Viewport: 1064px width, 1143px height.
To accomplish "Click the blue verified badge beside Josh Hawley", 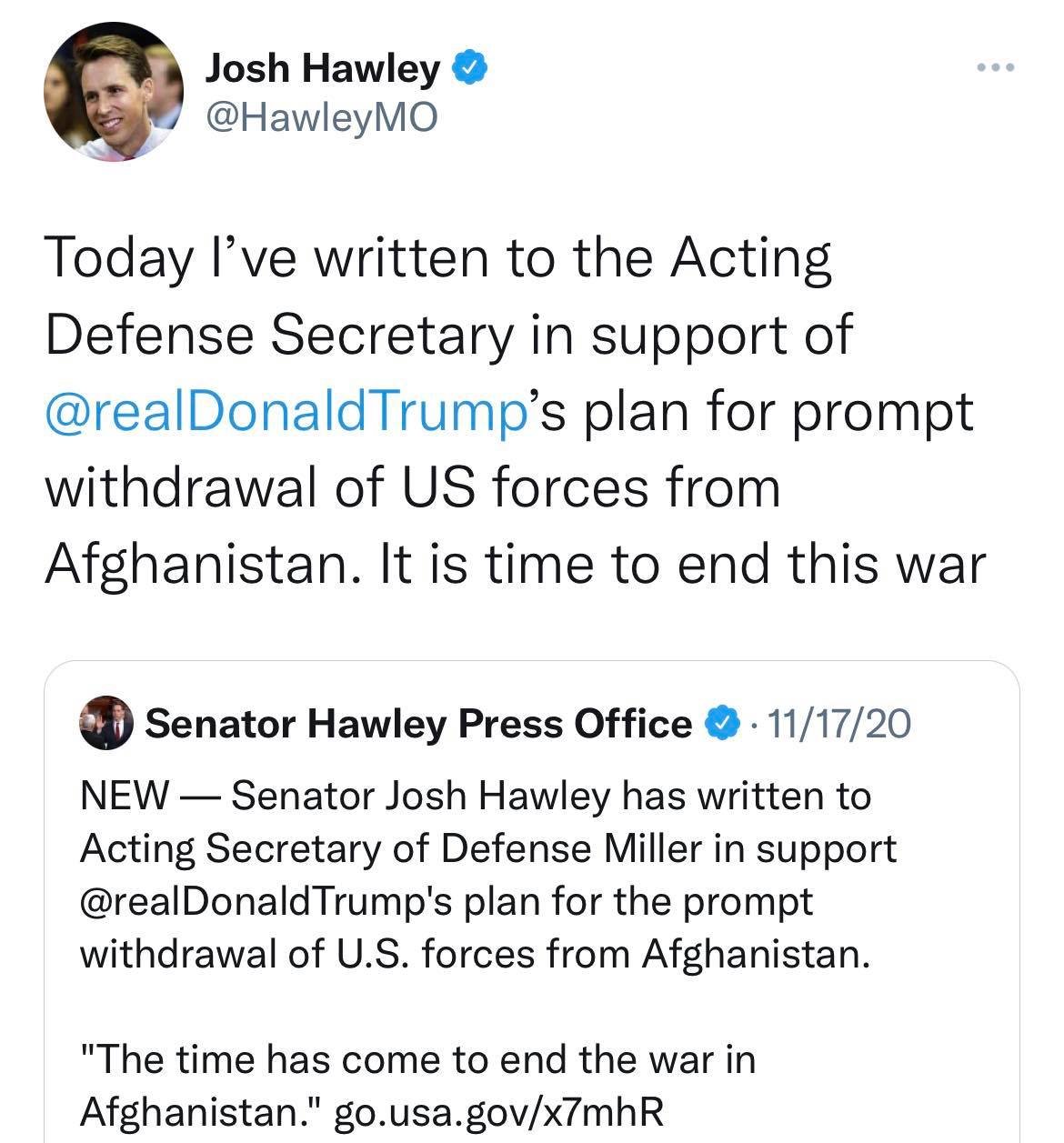I will pos(469,69).
